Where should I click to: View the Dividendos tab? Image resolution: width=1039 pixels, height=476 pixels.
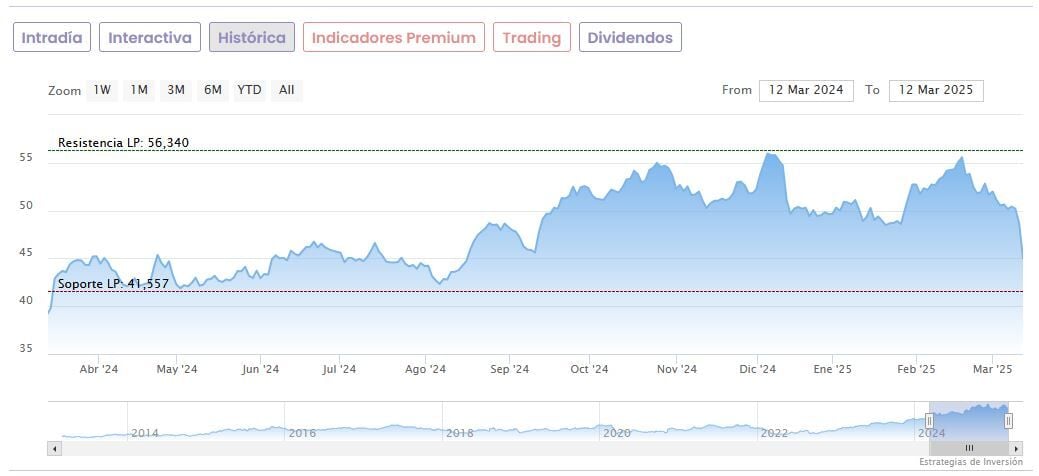click(x=631, y=38)
